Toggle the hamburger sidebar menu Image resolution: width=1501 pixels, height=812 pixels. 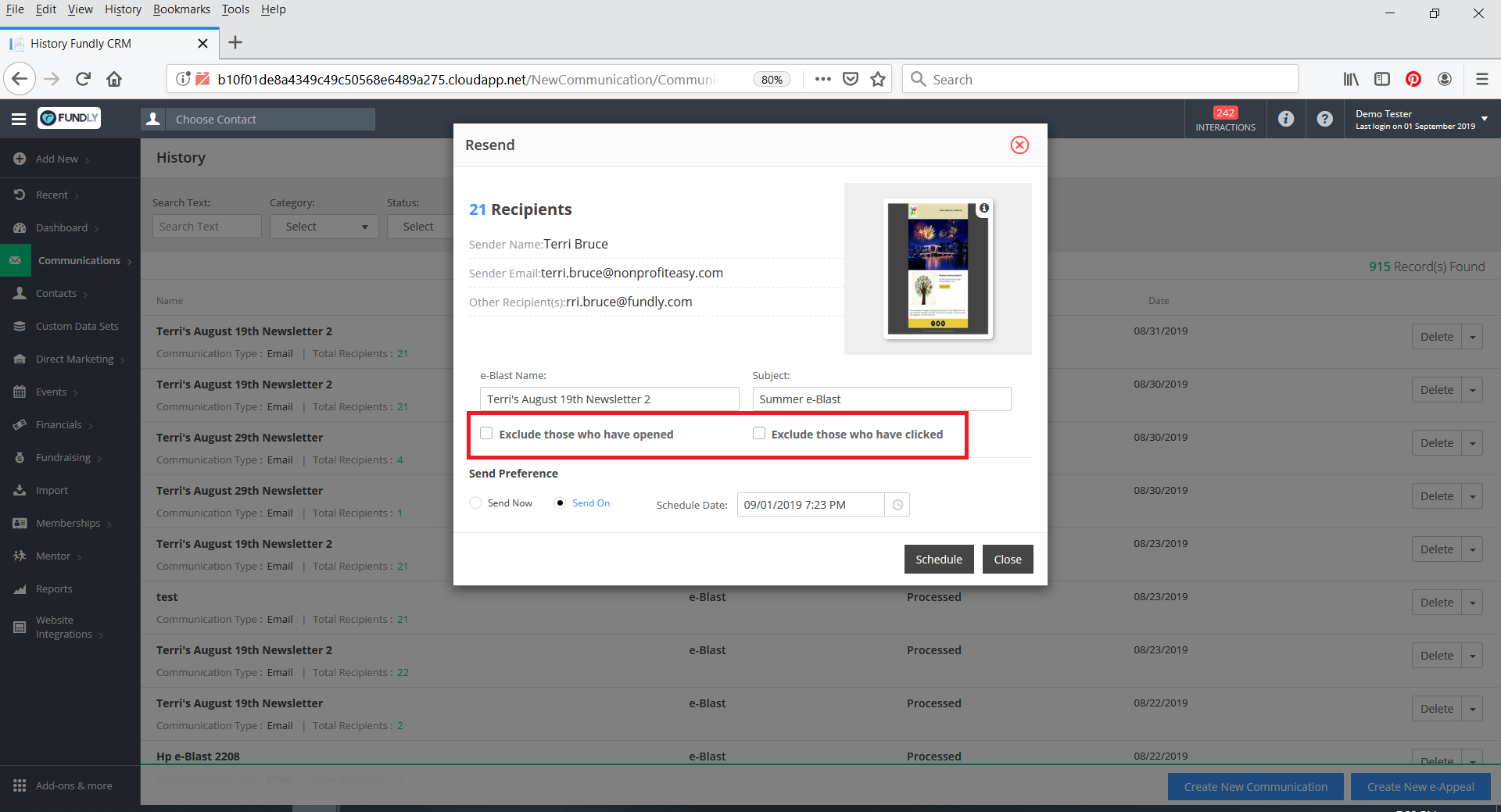coord(19,119)
